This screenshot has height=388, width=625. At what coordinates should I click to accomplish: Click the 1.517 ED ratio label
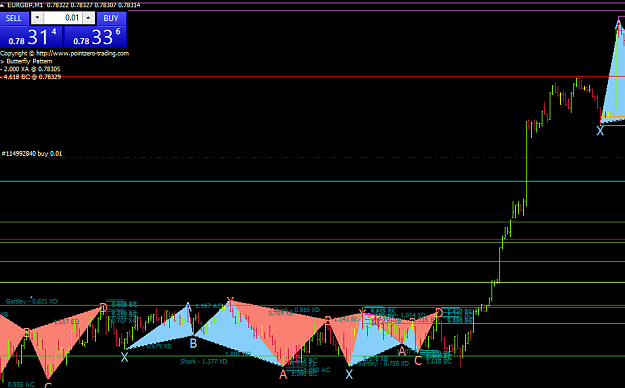click(x=67, y=322)
